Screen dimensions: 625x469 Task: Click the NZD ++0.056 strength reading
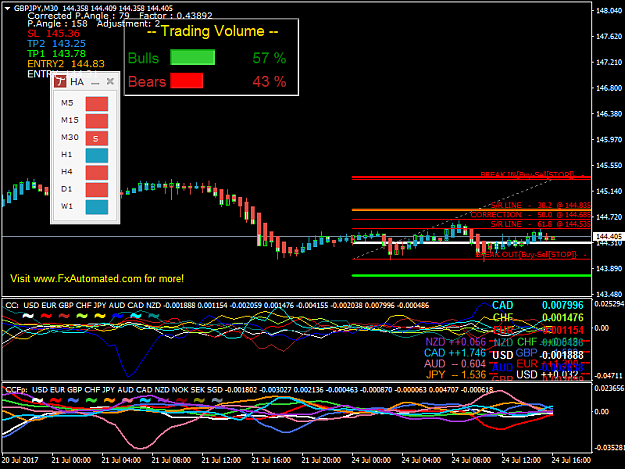pyautogui.click(x=456, y=342)
